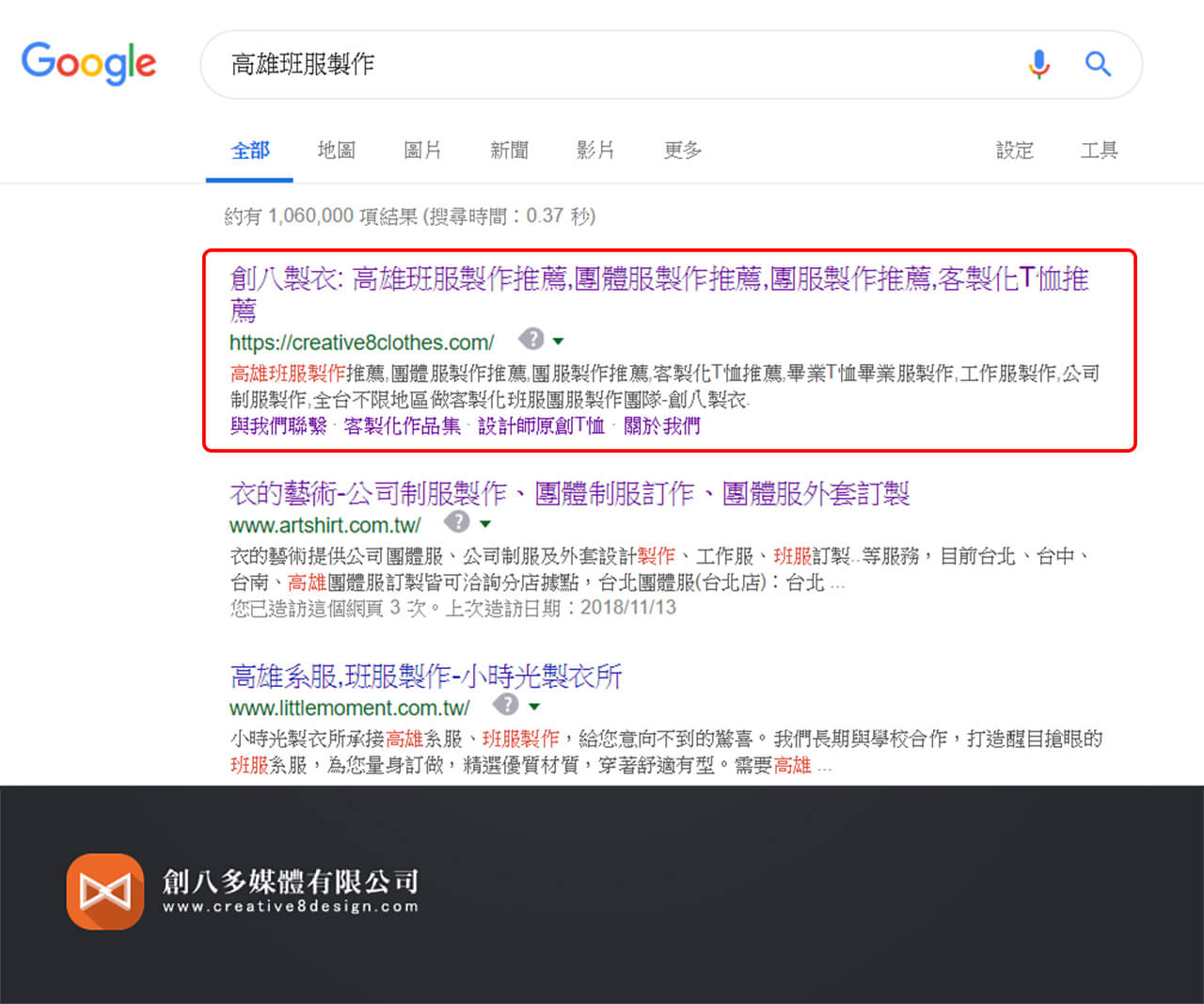Switch to the 影片 tab
Image resolution: width=1204 pixels, height=1004 pixels.
tap(595, 150)
